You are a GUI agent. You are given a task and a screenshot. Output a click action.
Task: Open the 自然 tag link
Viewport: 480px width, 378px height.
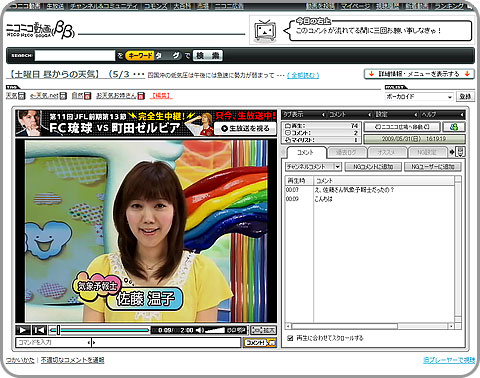click(77, 96)
